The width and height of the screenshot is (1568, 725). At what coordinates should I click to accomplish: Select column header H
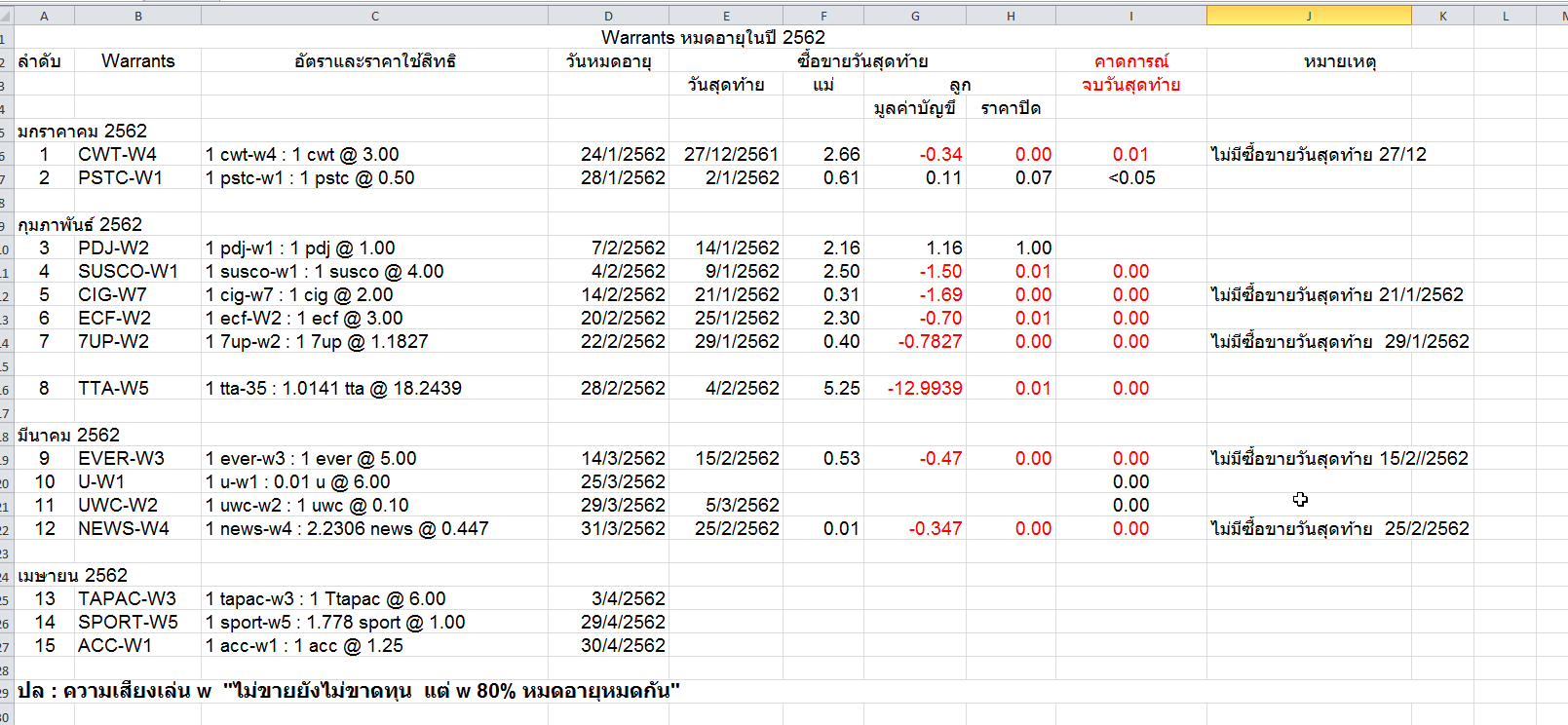[1011, 16]
